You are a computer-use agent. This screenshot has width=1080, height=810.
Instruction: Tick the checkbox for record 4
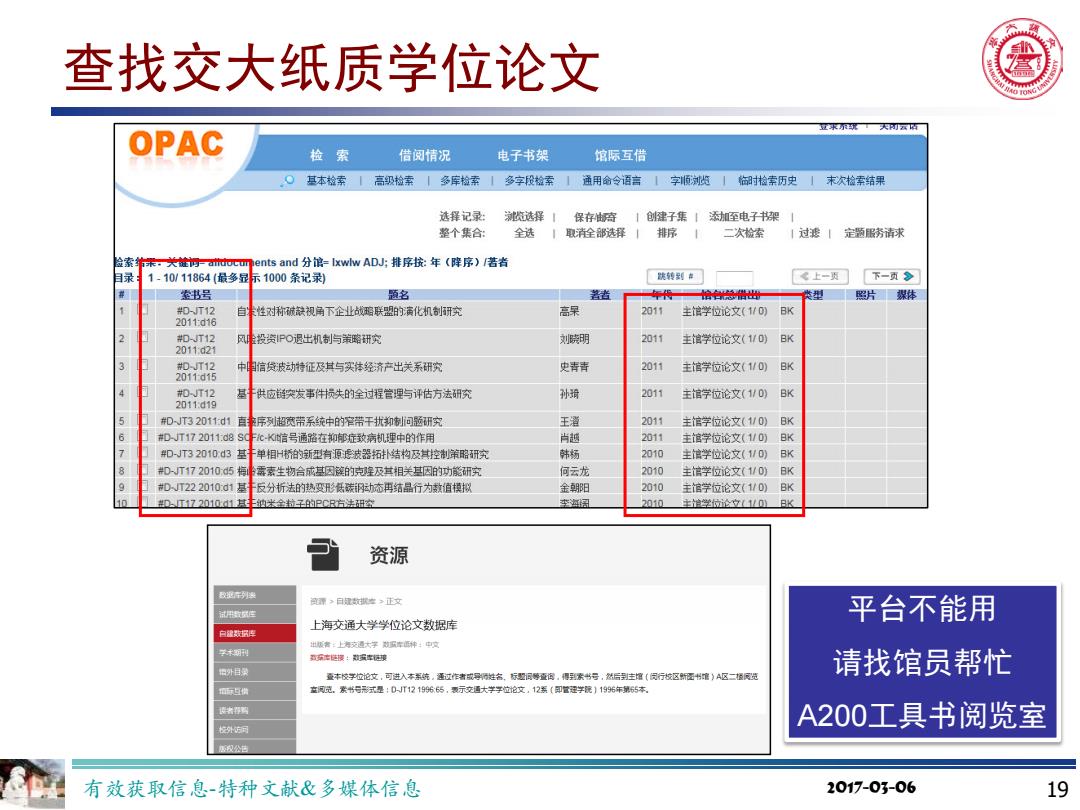tap(143, 393)
